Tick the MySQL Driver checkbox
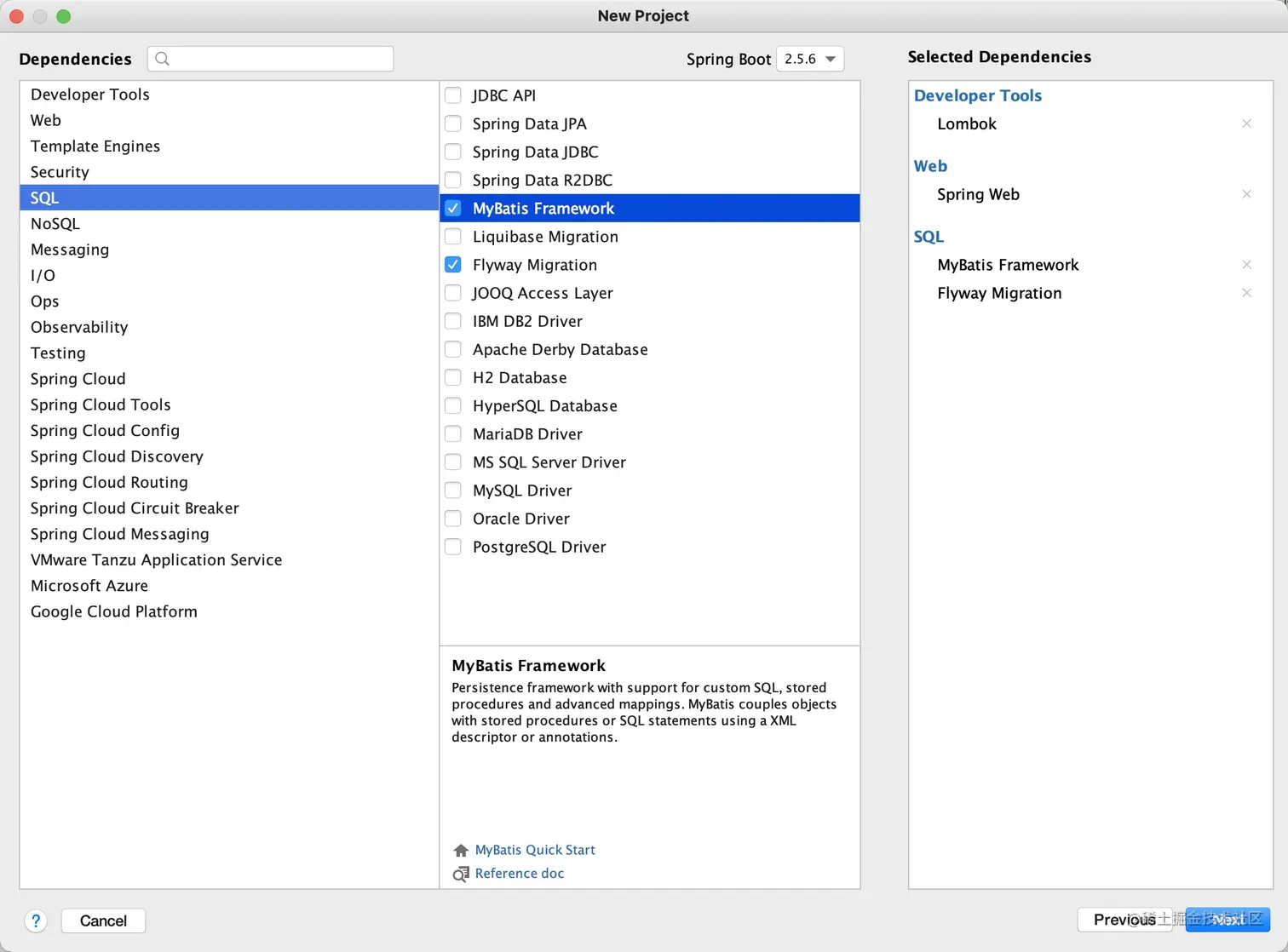The height and width of the screenshot is (952, 1288). pos(453,490)
